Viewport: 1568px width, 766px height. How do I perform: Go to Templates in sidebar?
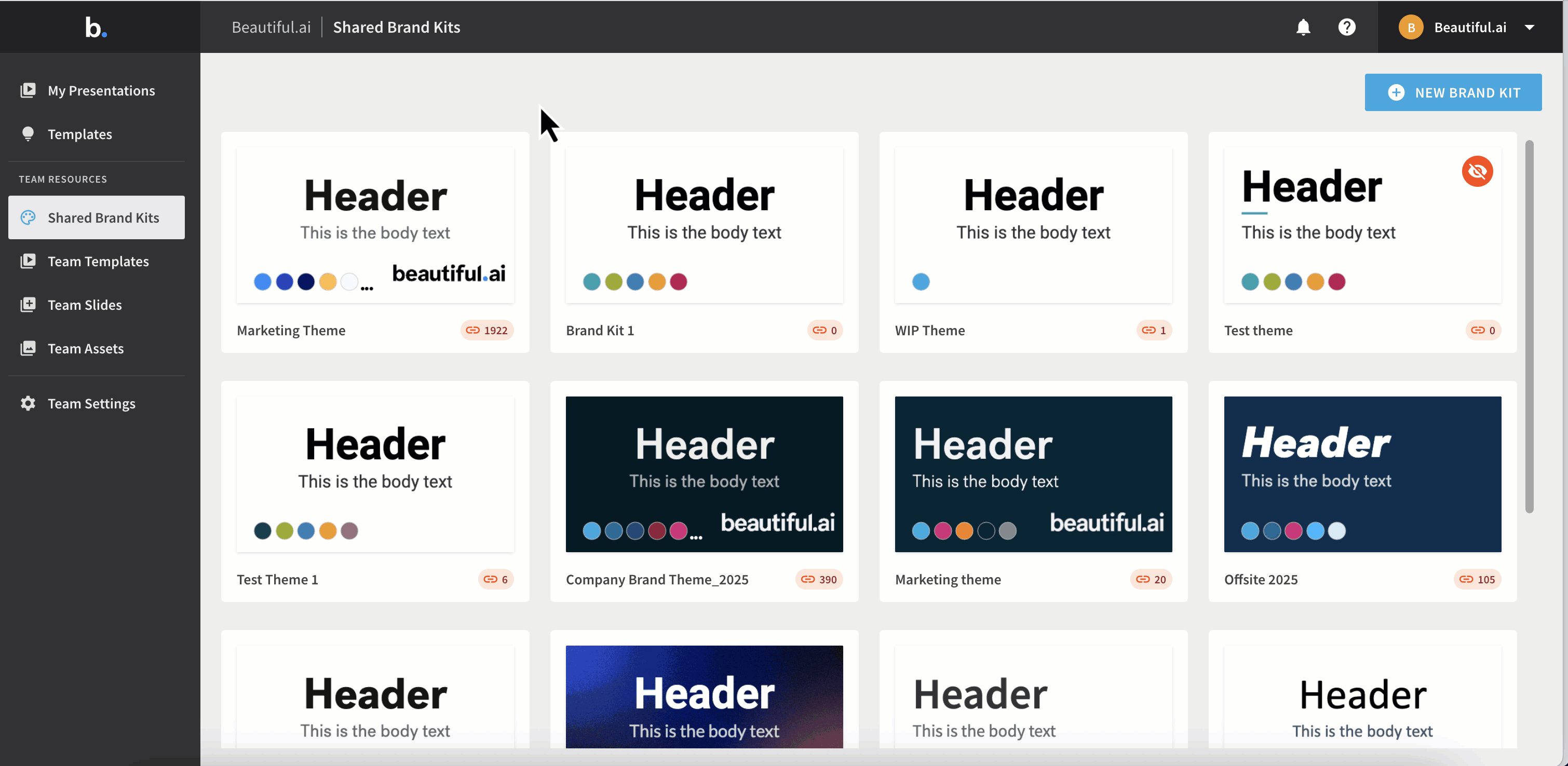coord(96,134)
